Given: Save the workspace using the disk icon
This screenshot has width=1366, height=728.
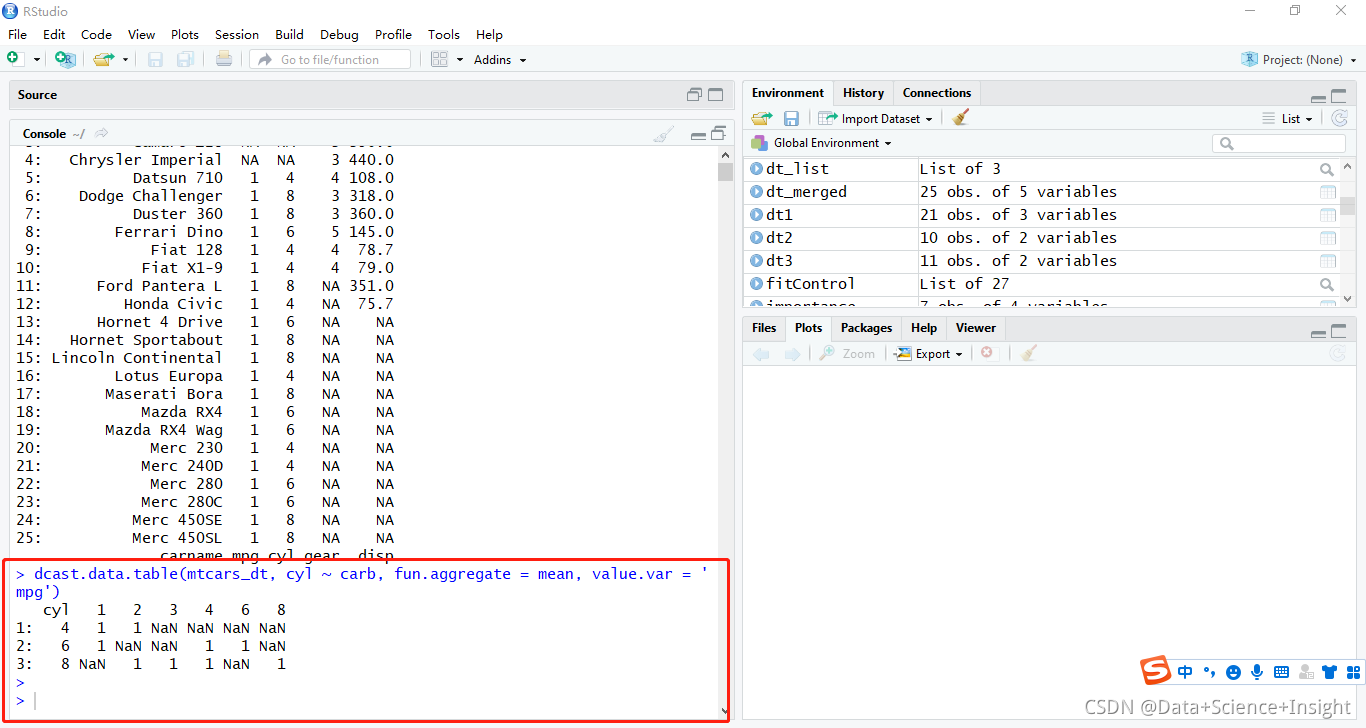Looking at the screenshot, I should tap(791, 117).
